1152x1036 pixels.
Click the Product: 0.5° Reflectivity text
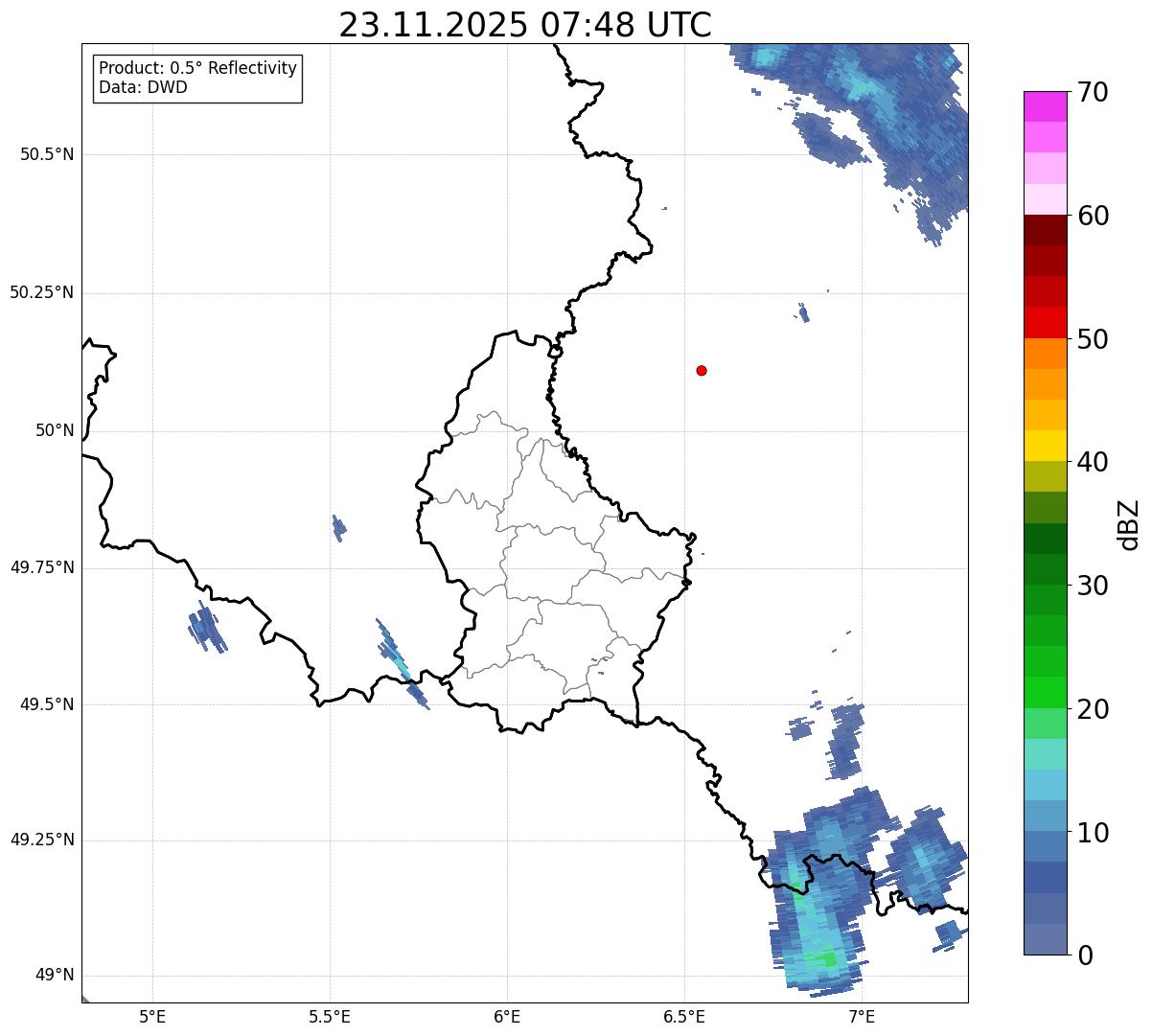197,69
